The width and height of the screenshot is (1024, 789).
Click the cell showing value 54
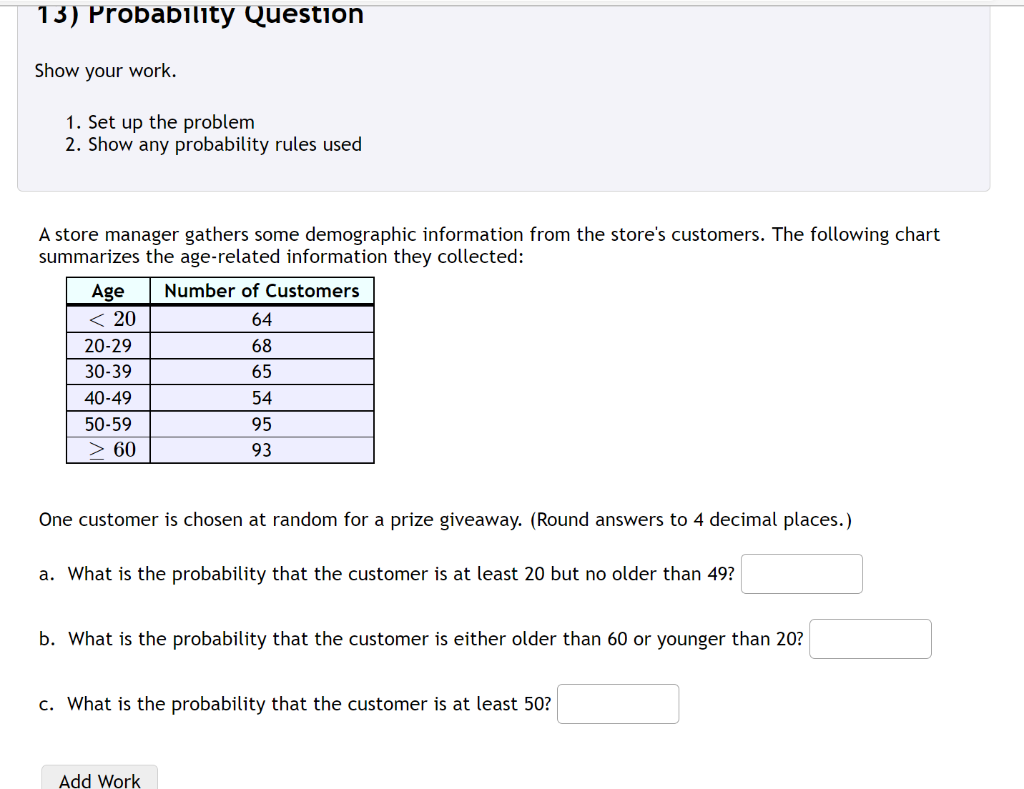262,397
